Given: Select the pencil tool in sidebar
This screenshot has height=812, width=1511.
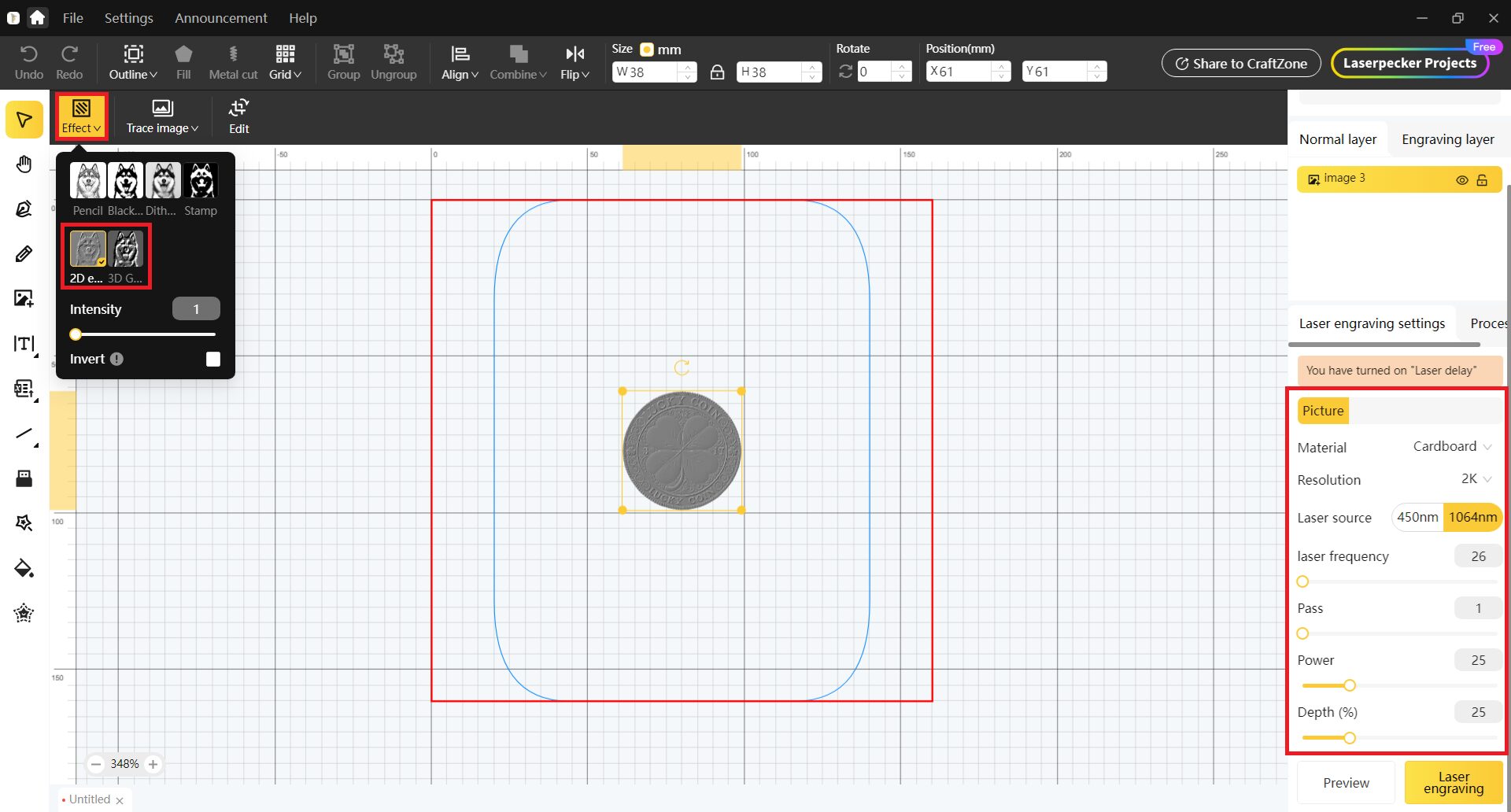Looking at the screenshot, I should [24, 253].
